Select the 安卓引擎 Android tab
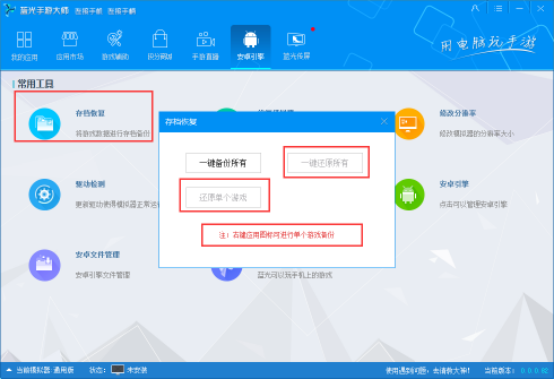This screenshot has width=554, height=379. coord(251,46)
